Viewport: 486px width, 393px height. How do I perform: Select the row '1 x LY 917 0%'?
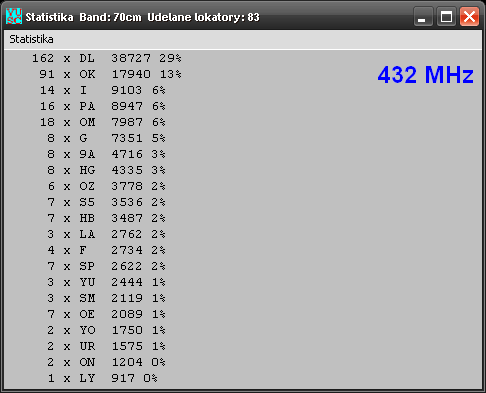(103, 378)
